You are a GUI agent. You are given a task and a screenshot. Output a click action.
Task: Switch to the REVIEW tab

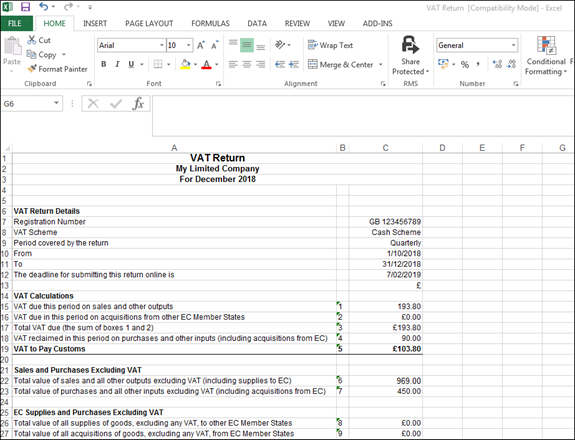coord(297,23)
